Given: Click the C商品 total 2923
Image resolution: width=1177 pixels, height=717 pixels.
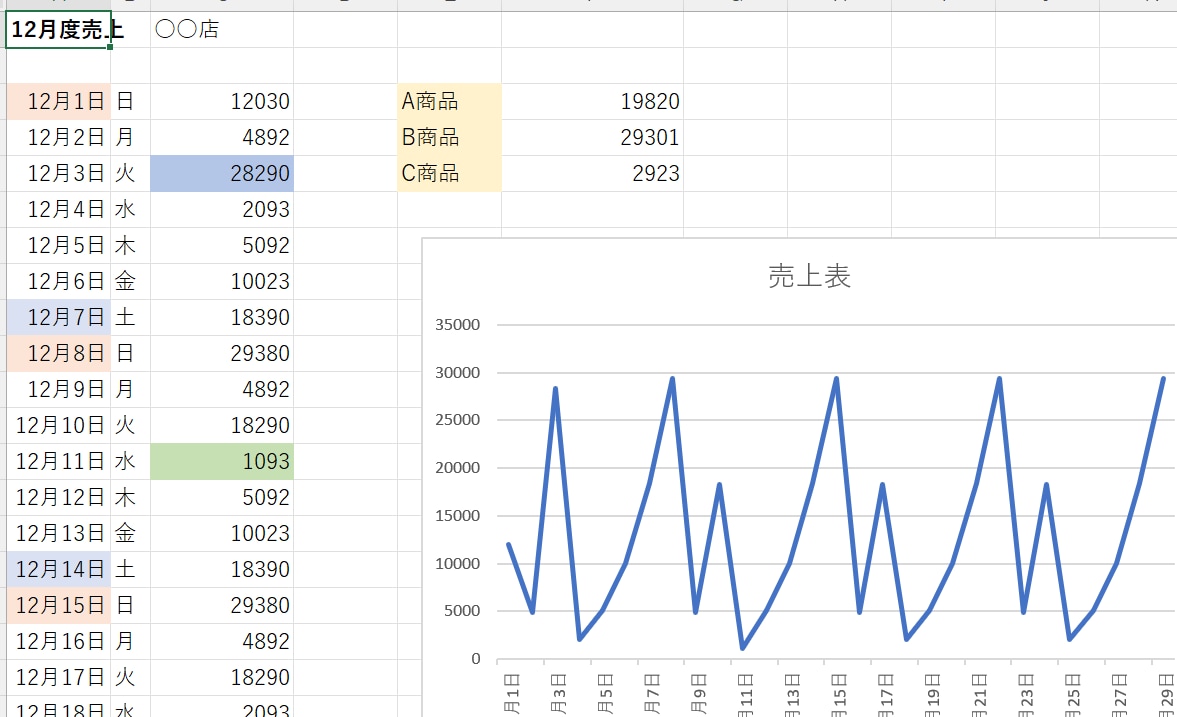Looking at the screenshot, I should tap(592, 173).
